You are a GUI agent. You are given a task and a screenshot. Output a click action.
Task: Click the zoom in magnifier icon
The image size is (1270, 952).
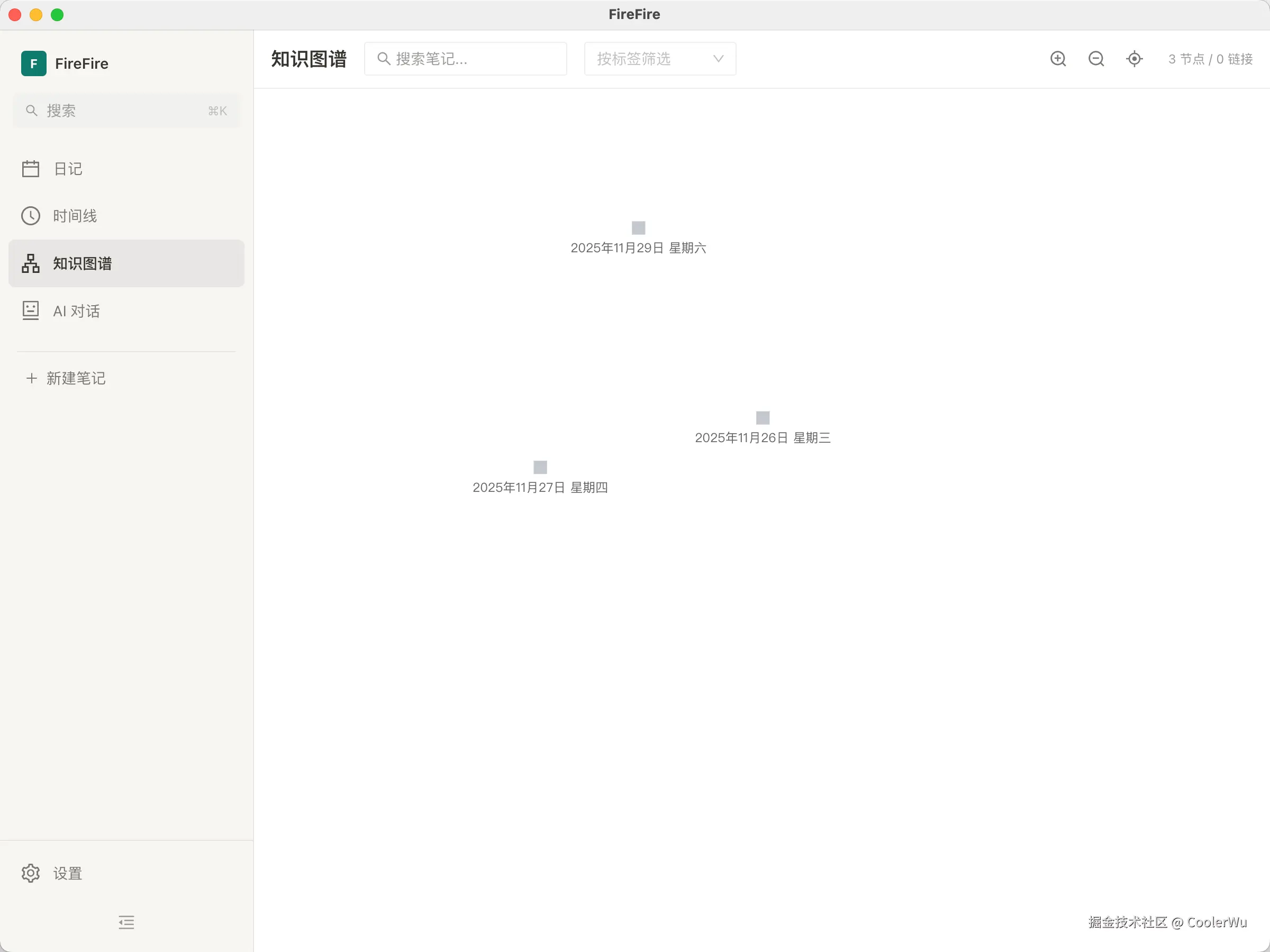(x=1058, y=59)
